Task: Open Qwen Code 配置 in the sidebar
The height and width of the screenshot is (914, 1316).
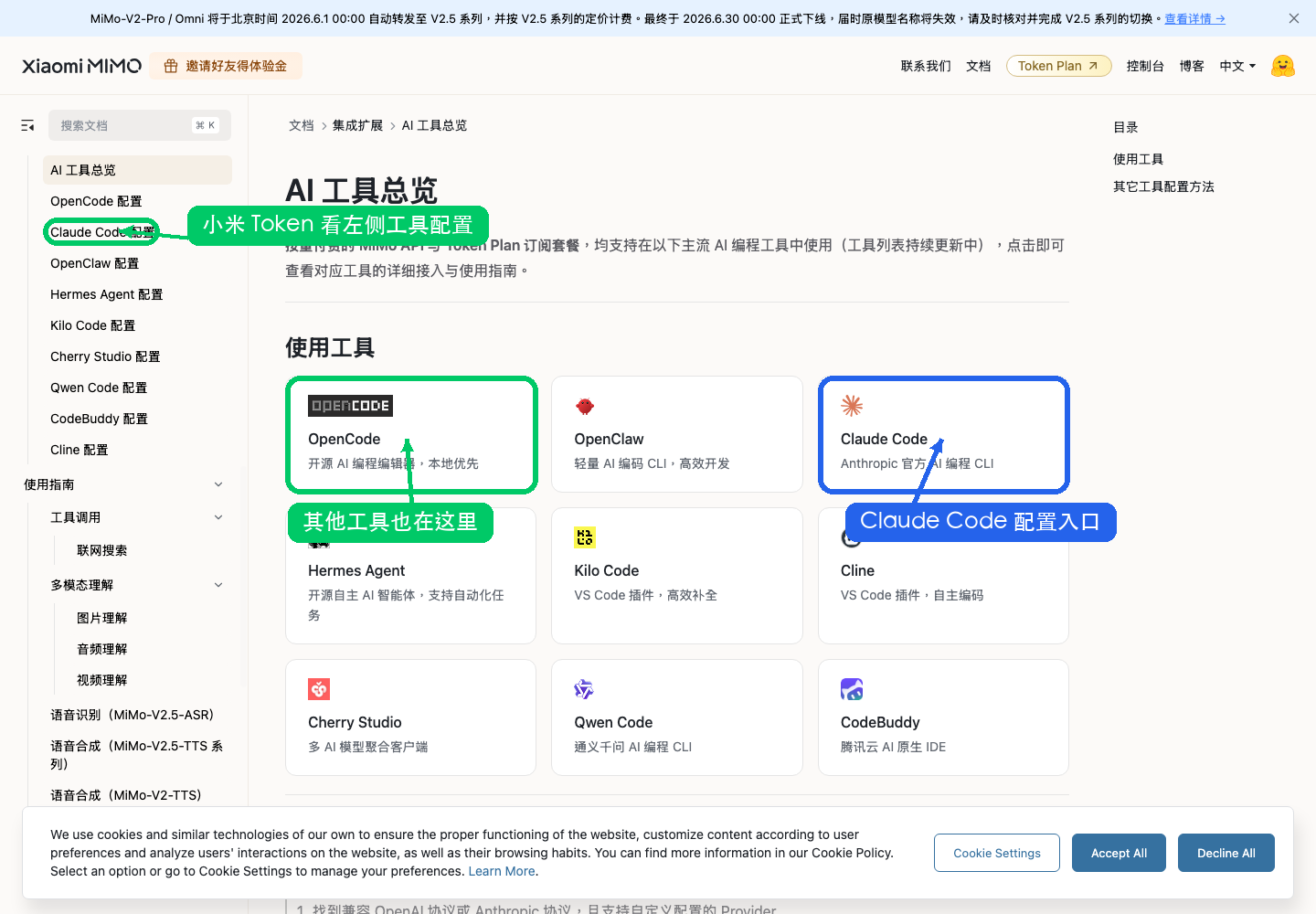Action: point(99,388)
